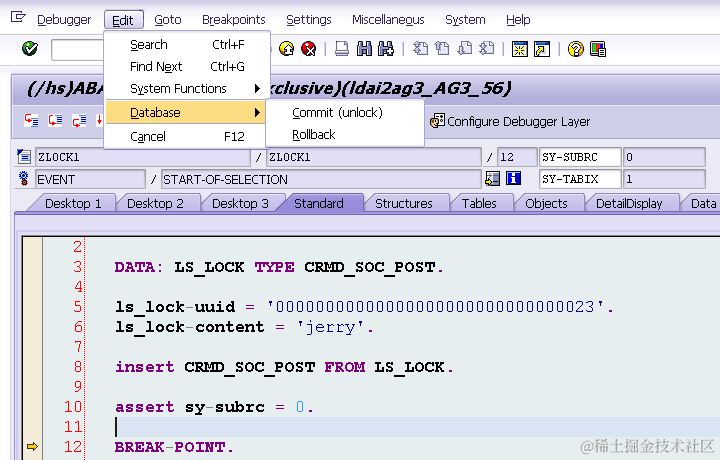
Task: Click the START-OF-SELECTION field
Action: tap(321, 179)
